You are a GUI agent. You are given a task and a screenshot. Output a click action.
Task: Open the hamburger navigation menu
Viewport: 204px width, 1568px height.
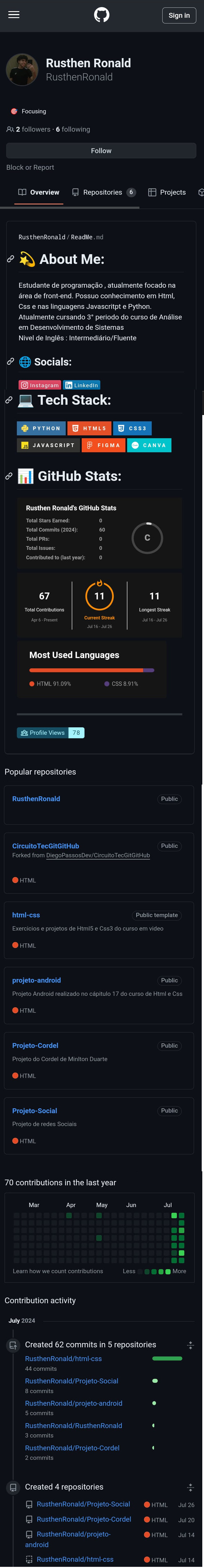pyautogui.click(x=14, y=15)
